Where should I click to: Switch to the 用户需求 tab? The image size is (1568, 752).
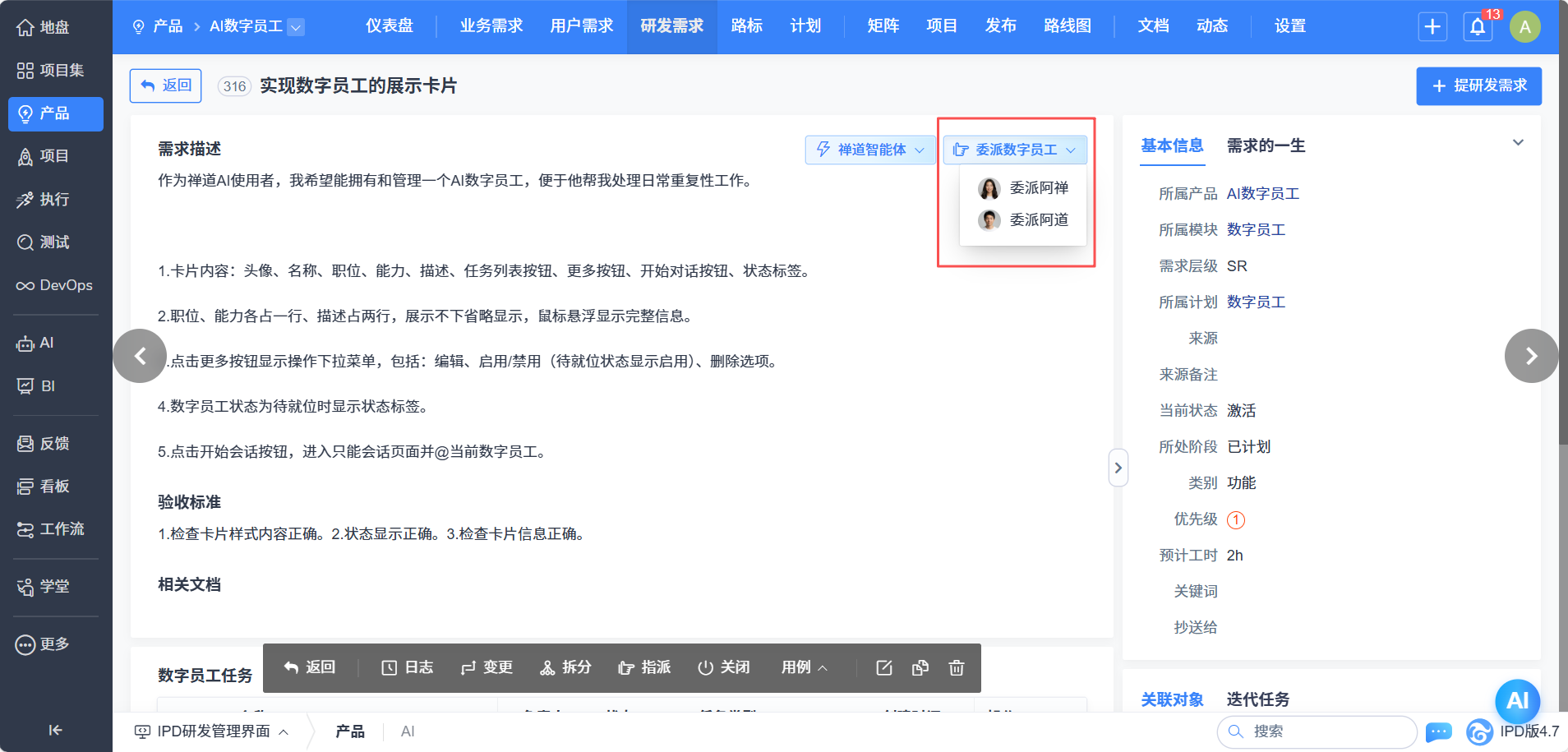point(582,26)
